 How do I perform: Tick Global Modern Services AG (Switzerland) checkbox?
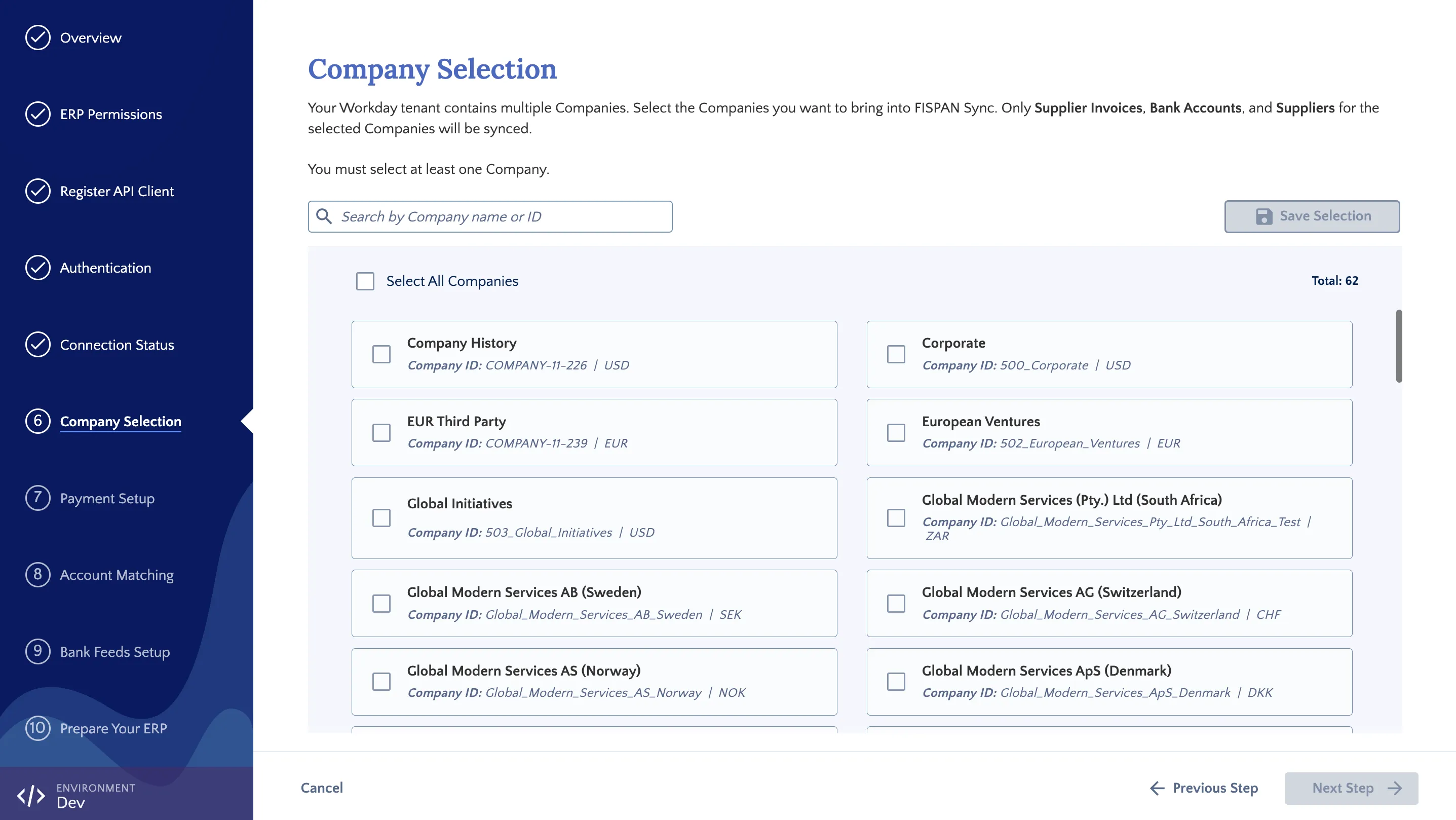coord(896,604)
